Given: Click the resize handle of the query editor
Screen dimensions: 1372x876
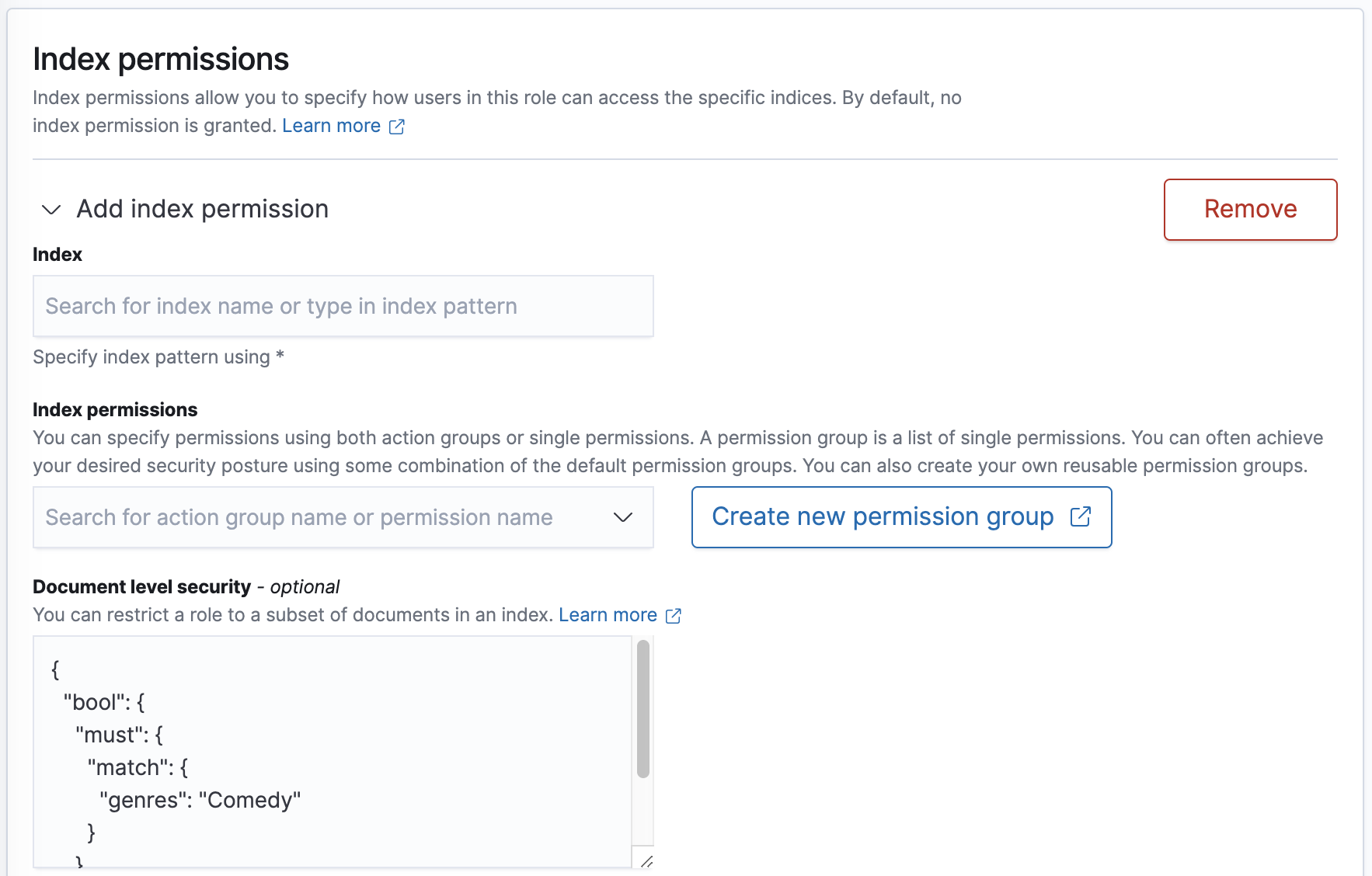Looking at the screenshot, I should coord(646,861).
